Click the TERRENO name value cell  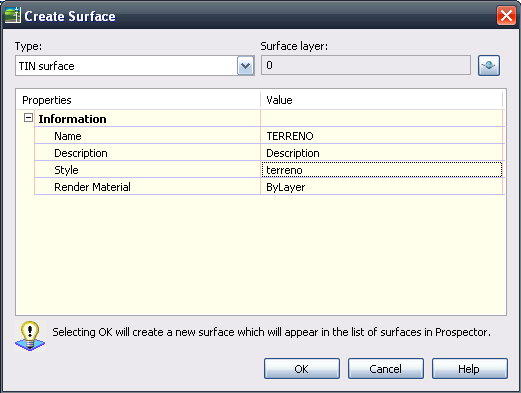pos(382,136)
